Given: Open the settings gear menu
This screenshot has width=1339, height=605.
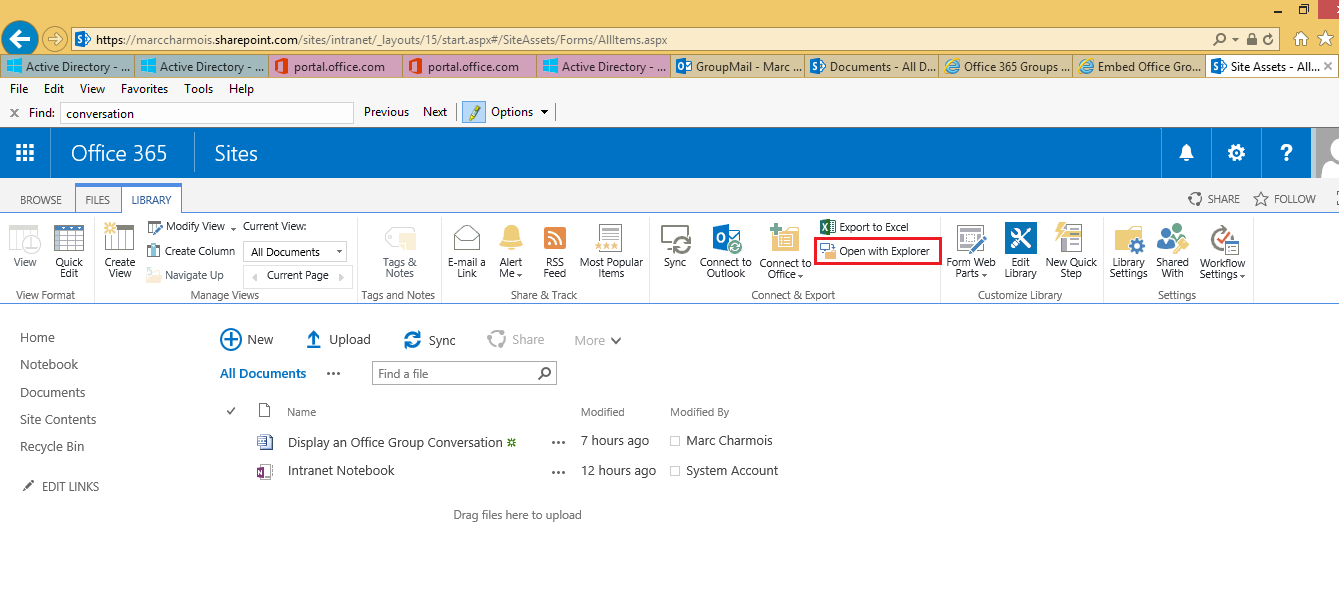Looking at the screenshot, I should (x=1237, y=153).
